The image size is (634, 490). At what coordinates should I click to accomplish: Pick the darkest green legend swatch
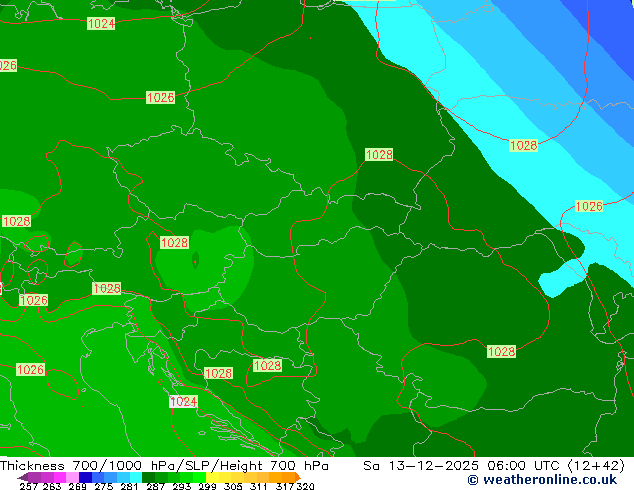coord(148,477)
